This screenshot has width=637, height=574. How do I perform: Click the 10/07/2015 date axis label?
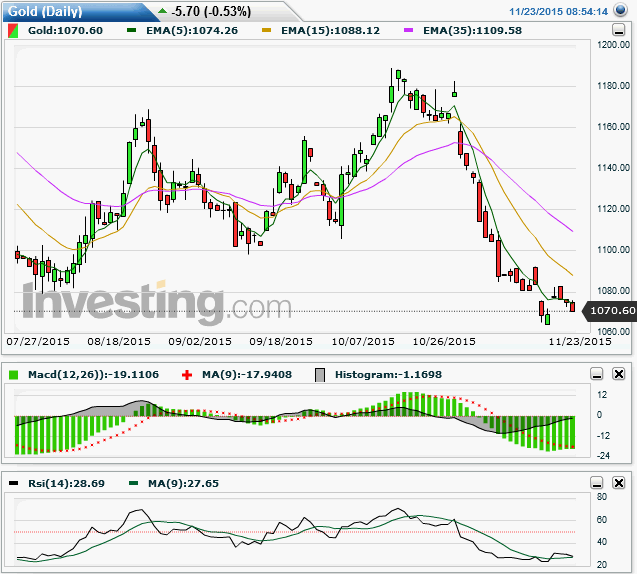click(363, 341)
